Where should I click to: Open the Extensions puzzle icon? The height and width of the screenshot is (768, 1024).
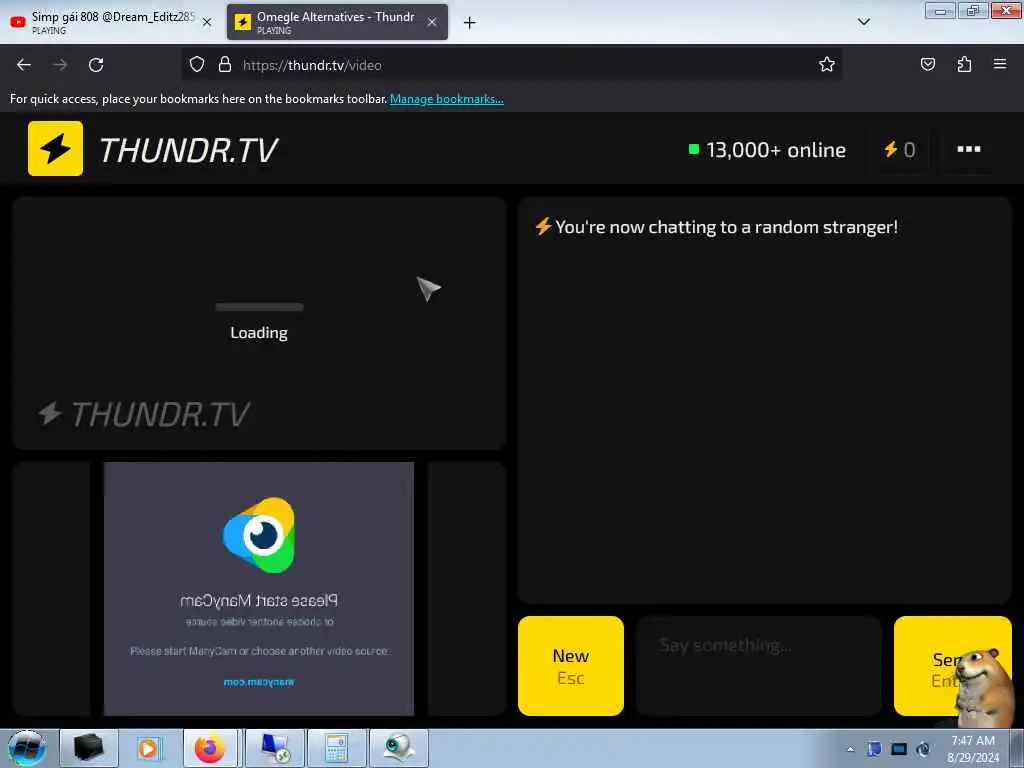click(x=964, y=65)
